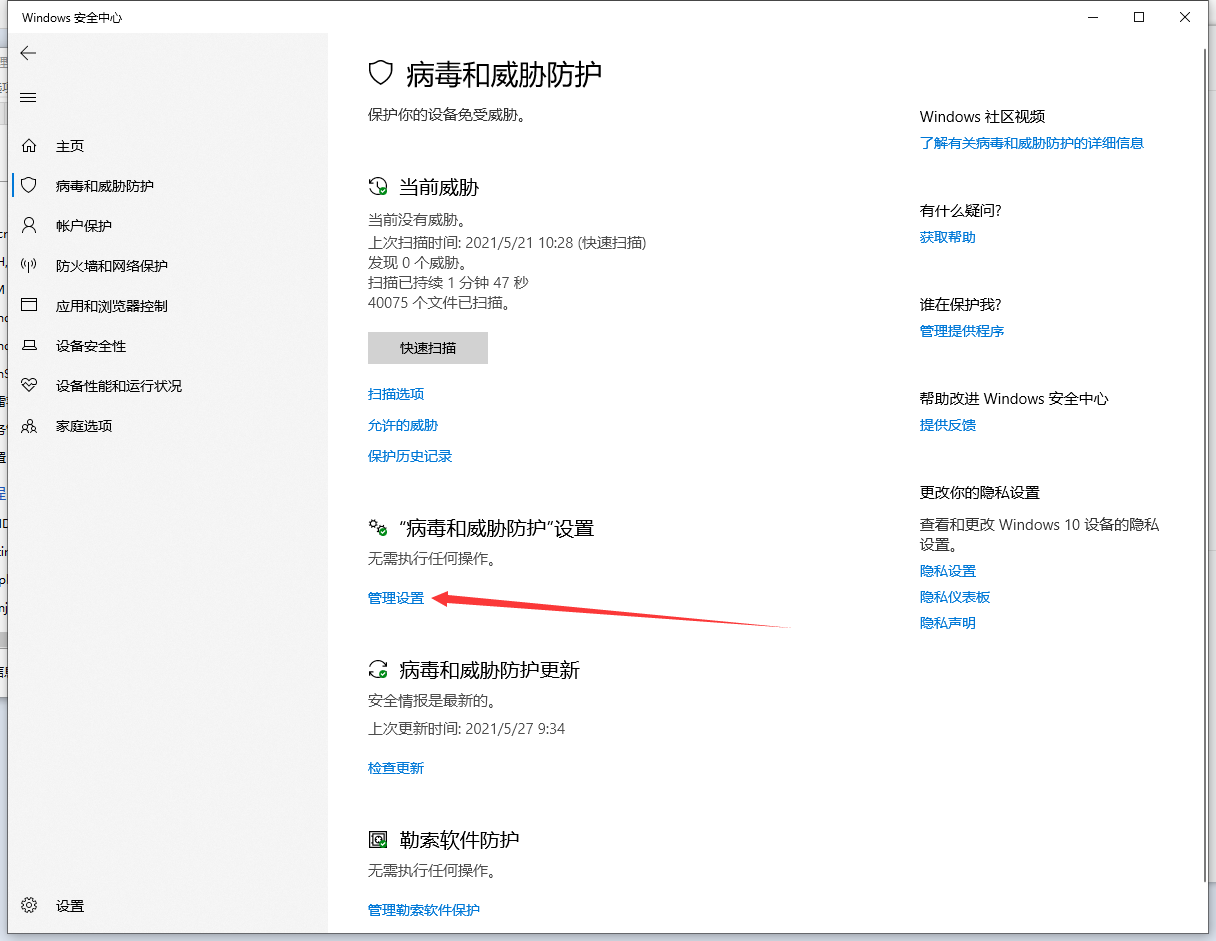The height and width of the screenshot is (941, 1216).
Task: Click the 当前威胁 clock-scan icon
Action: point(378,187)
